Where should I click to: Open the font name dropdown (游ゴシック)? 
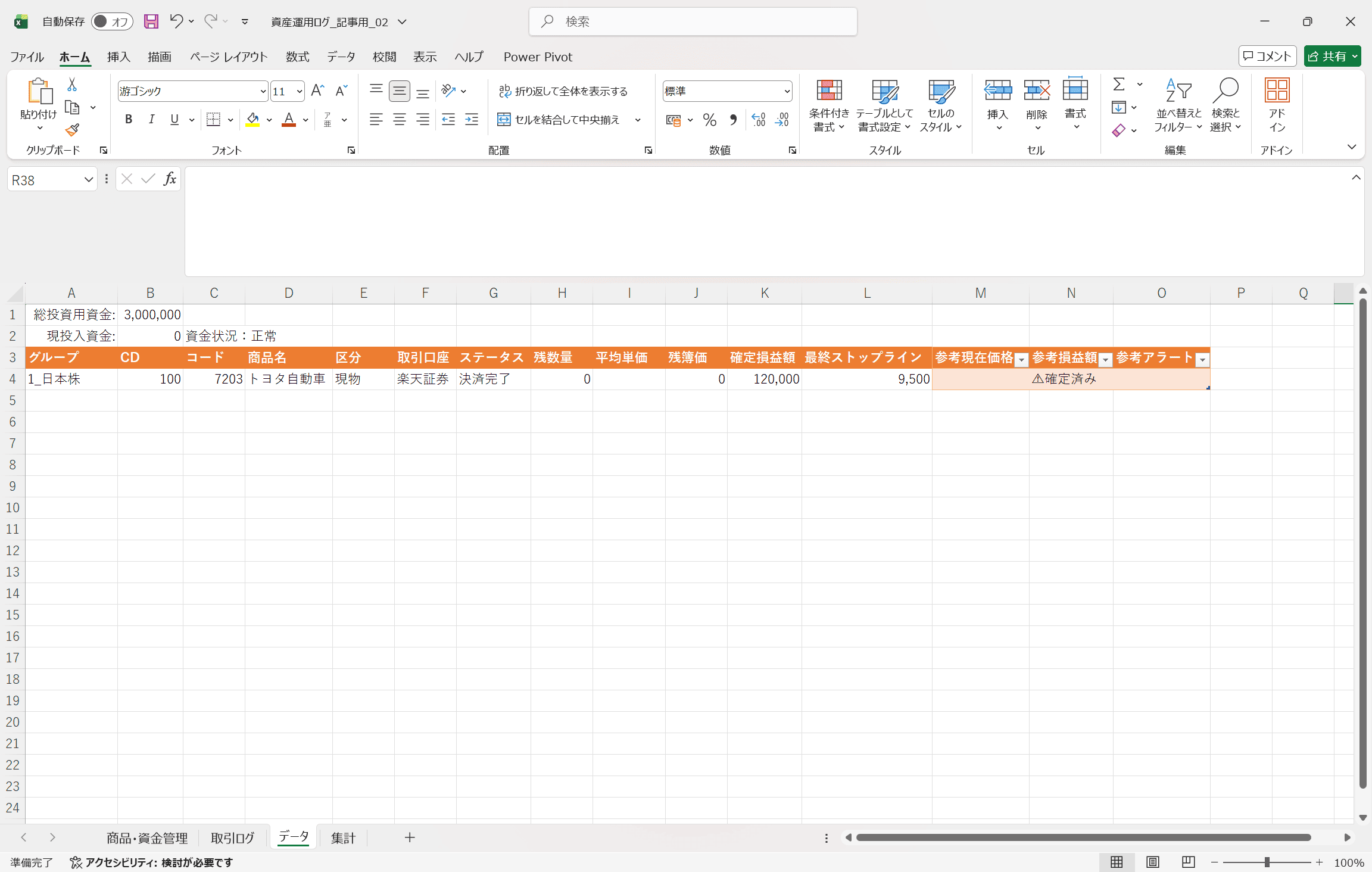263,91
